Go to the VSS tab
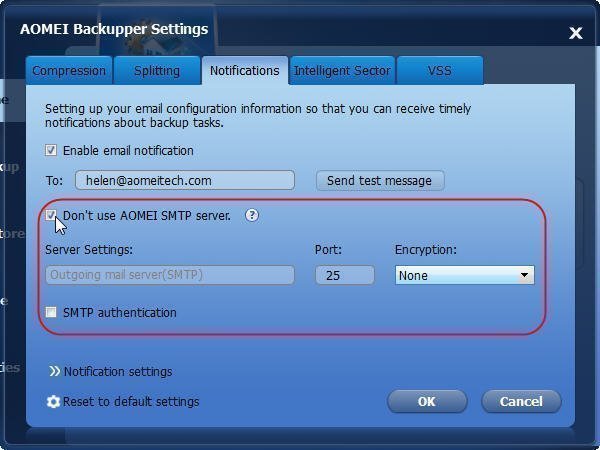This screenshot has height=450, width=600. point(440,70)
